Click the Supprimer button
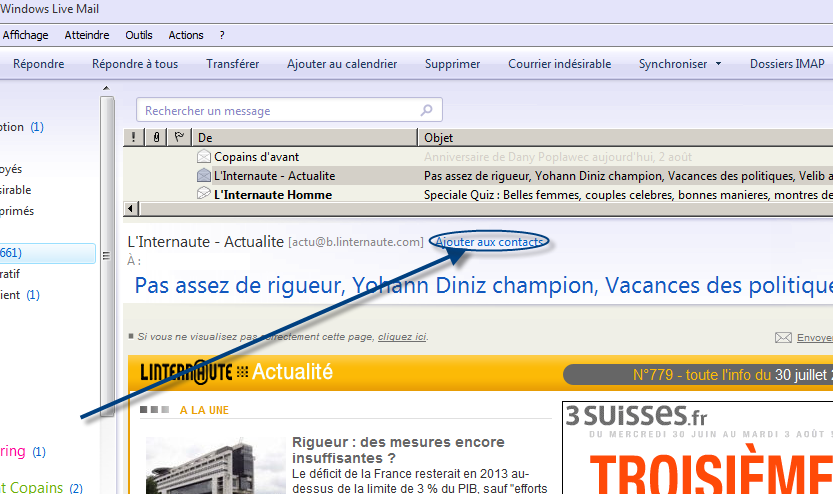Viewport: 833px width, 494px height. coord(452,64)
